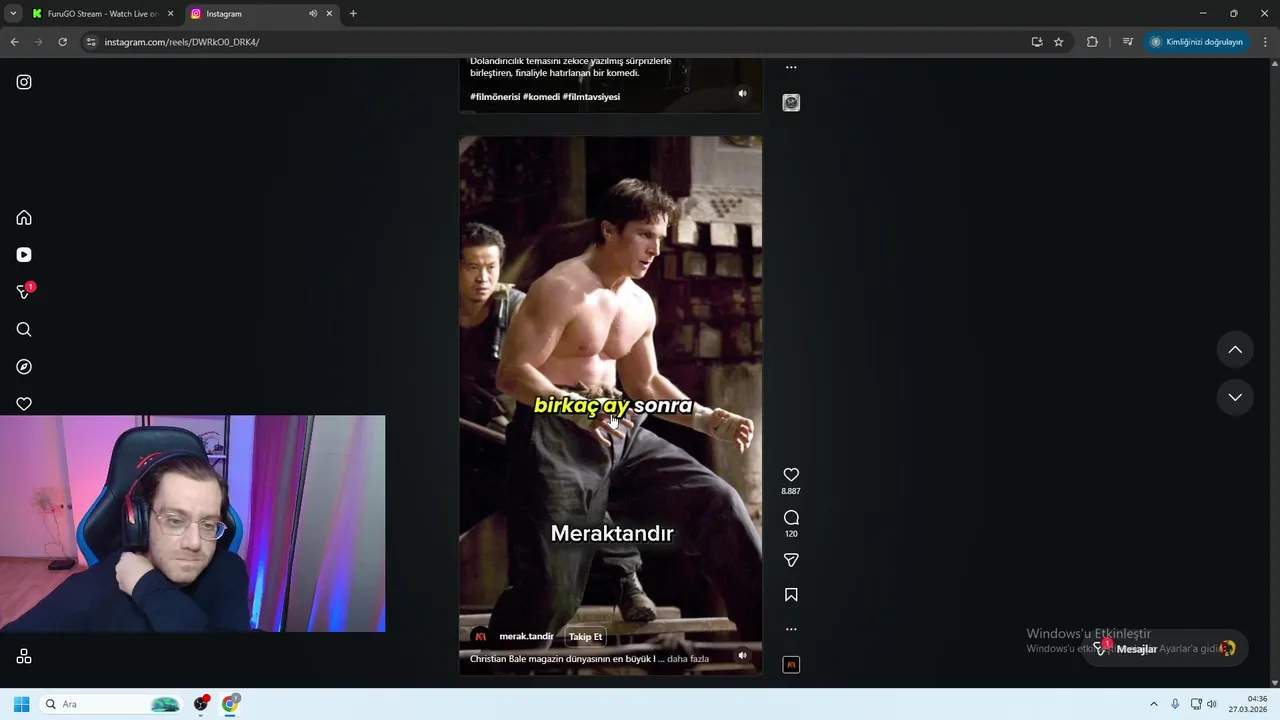Toggle sound on the previous reel above
This screenshot has height=720, width=1280.
click(742, 93)
